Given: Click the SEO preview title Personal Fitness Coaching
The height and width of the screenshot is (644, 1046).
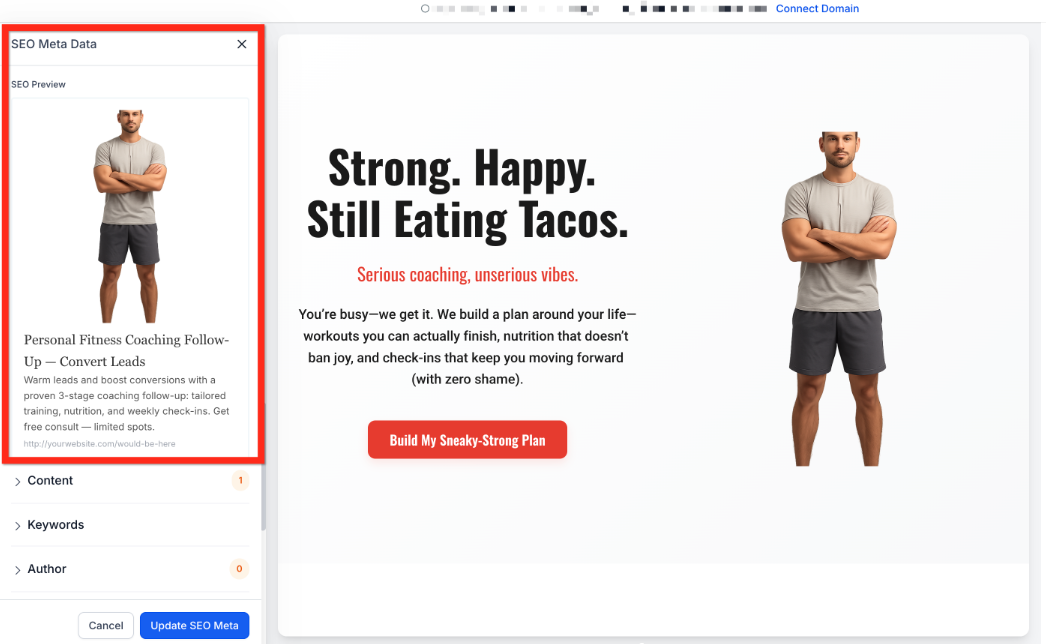Looking at the screenshot, I should click(127, 350).
